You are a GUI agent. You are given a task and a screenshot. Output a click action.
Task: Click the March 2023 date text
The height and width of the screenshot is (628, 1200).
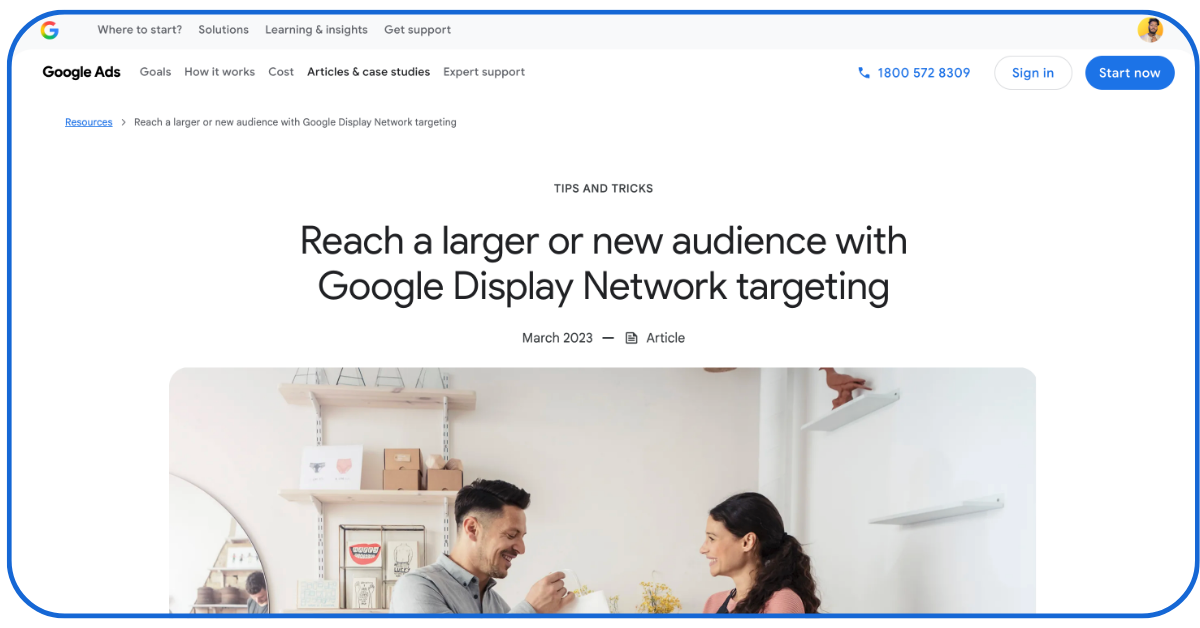(557, 338)
